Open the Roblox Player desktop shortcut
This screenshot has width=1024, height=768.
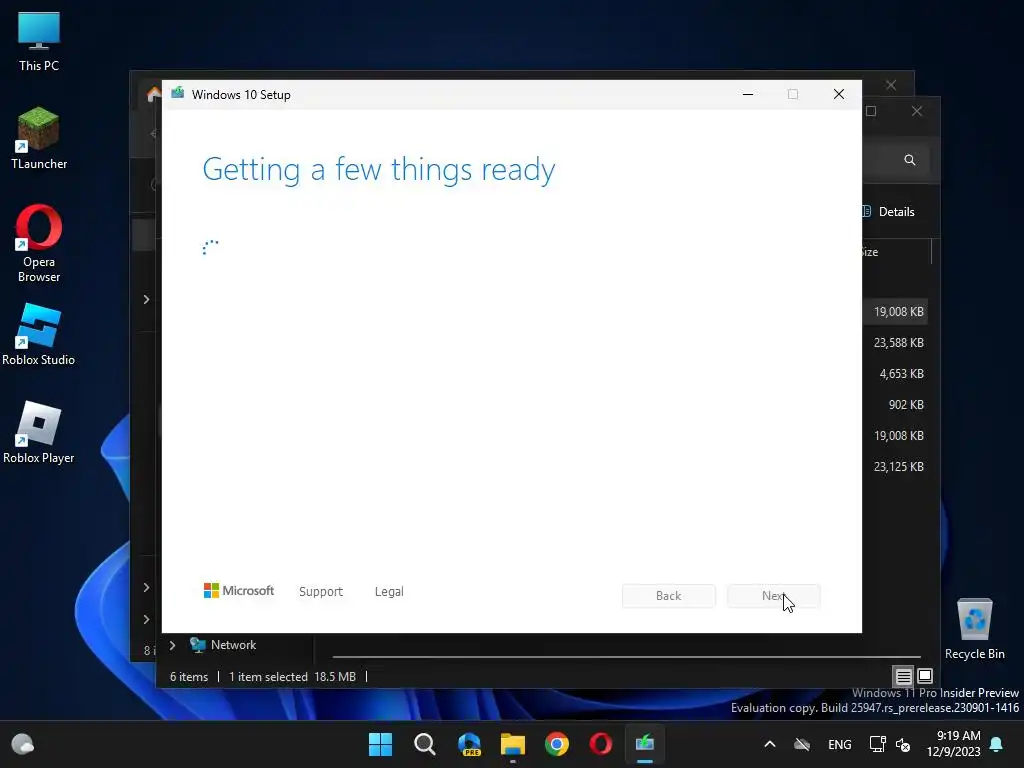[39, 432]
